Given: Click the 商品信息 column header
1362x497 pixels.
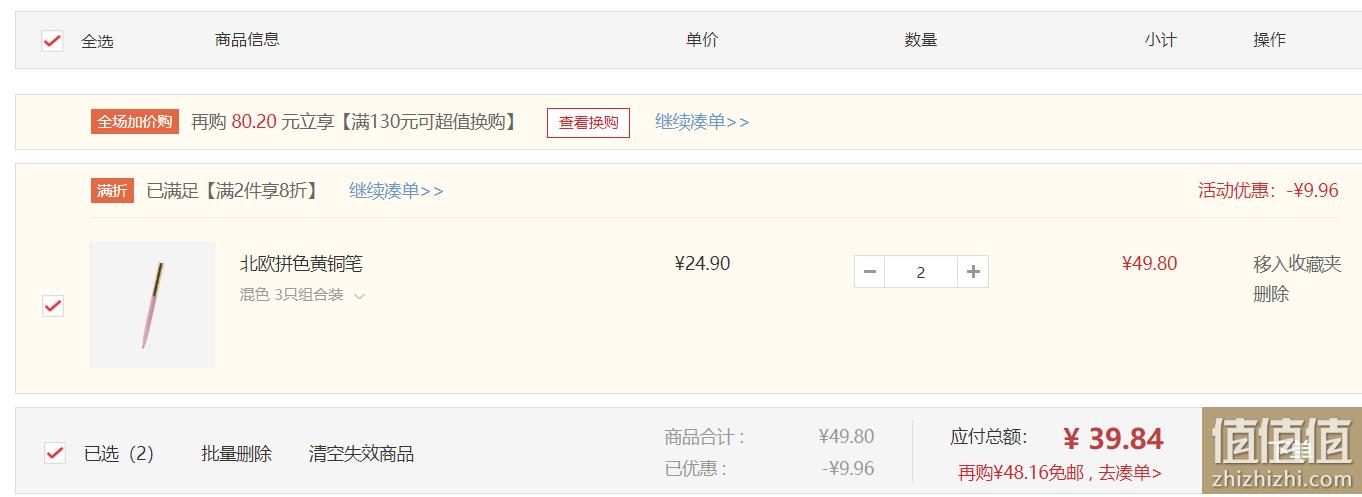Looking at the screenshot, I should [x=247, y=40].
